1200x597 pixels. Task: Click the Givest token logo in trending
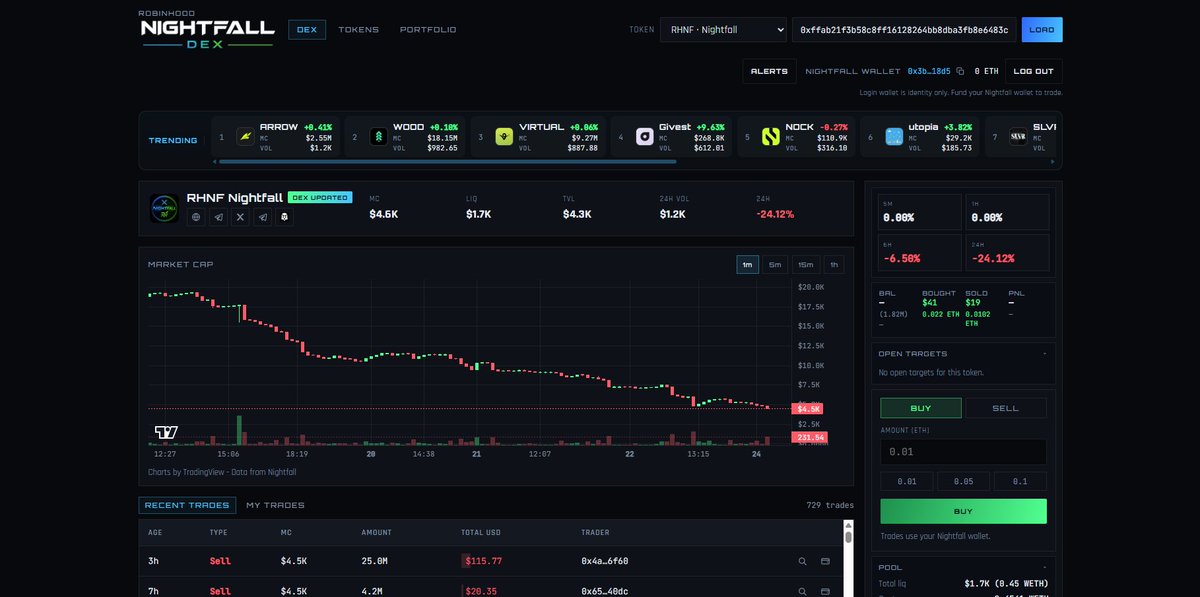coord(645,137)
